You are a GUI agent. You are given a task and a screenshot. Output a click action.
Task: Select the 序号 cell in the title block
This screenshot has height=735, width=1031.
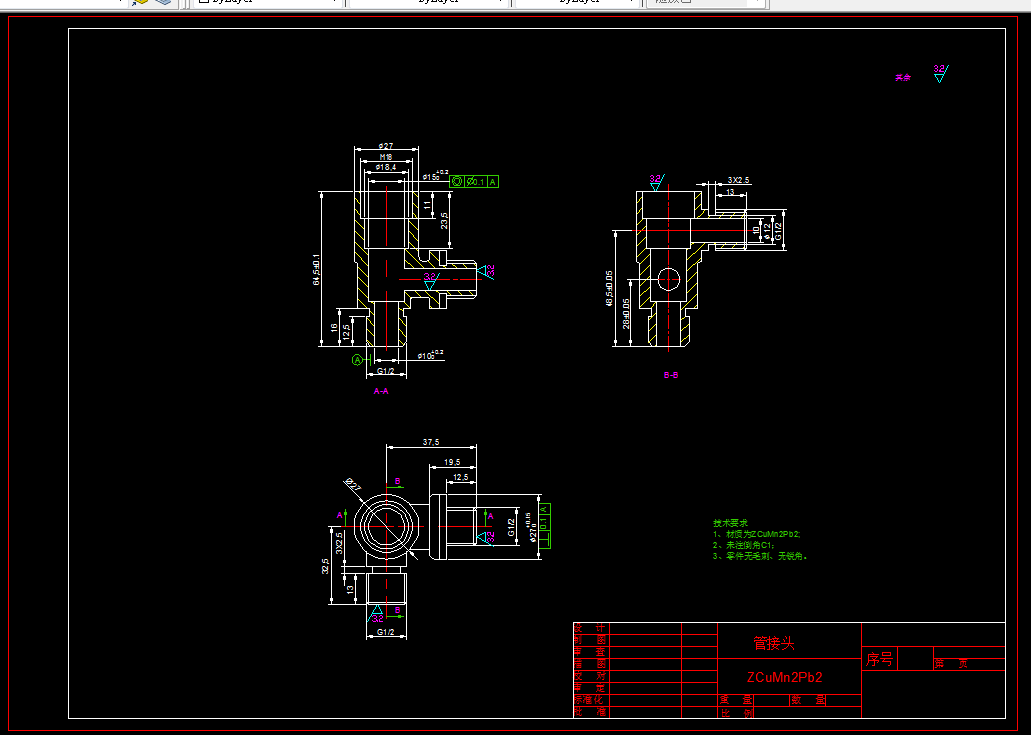coord(879,659)
